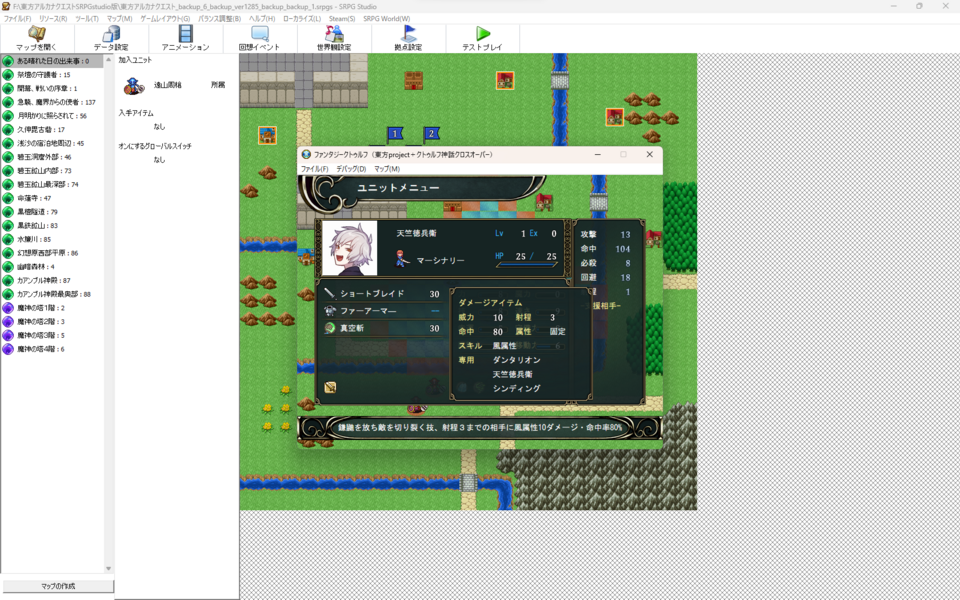Open the マップ(M) menu in SRPG Studio
This screenshot has height=600, width=960.
[119, 19]
